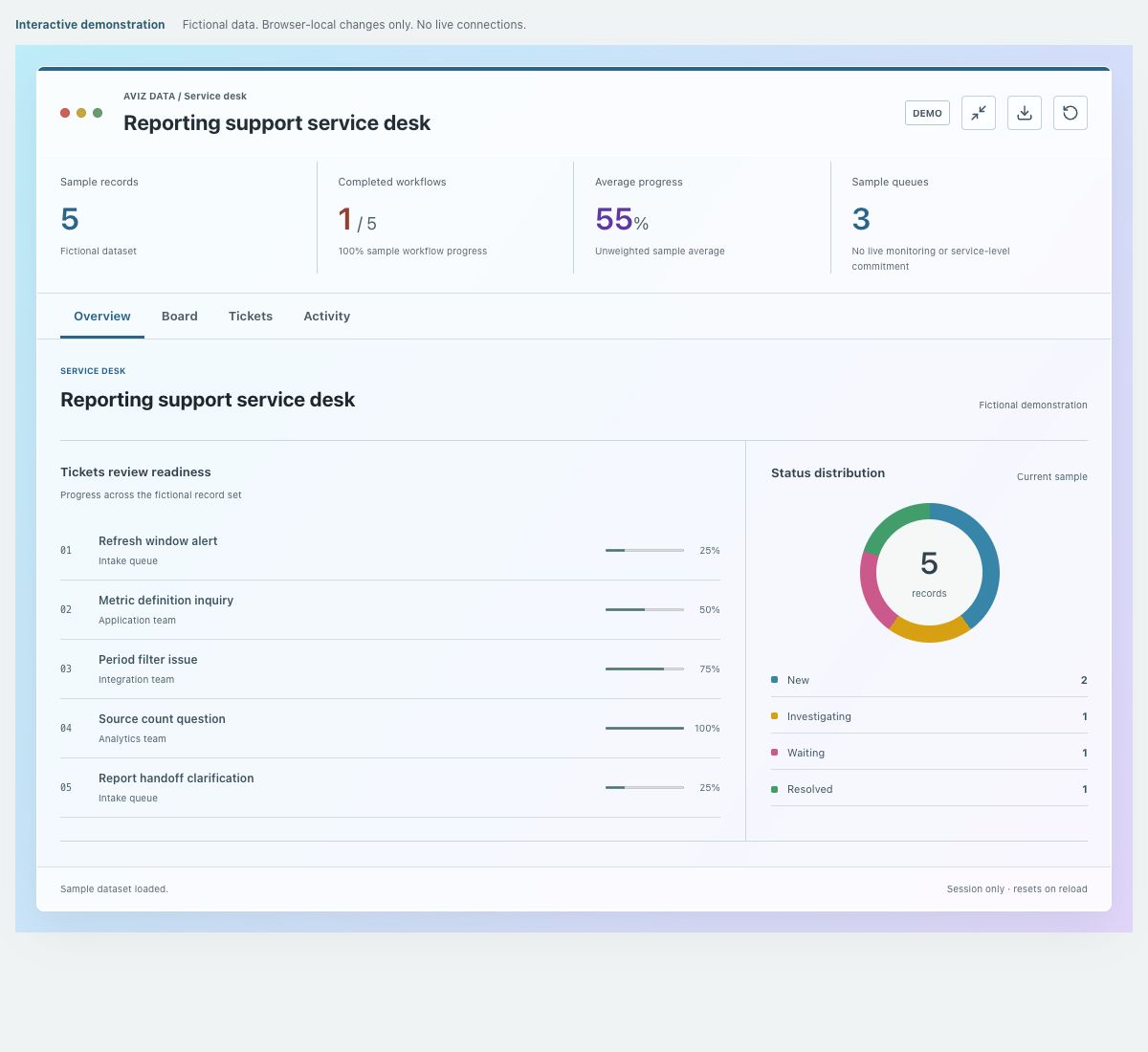Viewport: 1148px width, 1052px height.
Task: Select the Refresh window alert row
Action: tap(390, 551)
